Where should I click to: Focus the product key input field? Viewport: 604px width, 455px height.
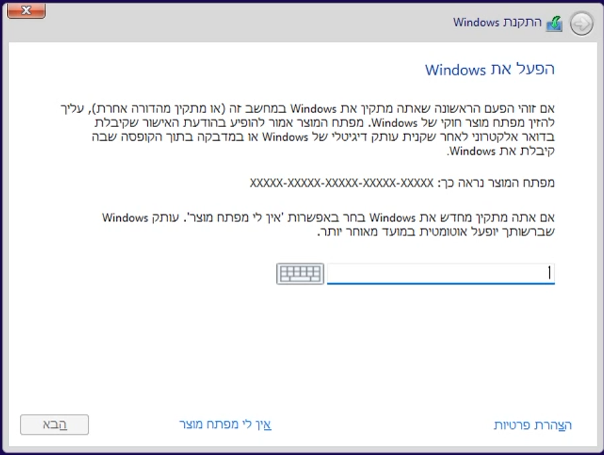(441, 274)
